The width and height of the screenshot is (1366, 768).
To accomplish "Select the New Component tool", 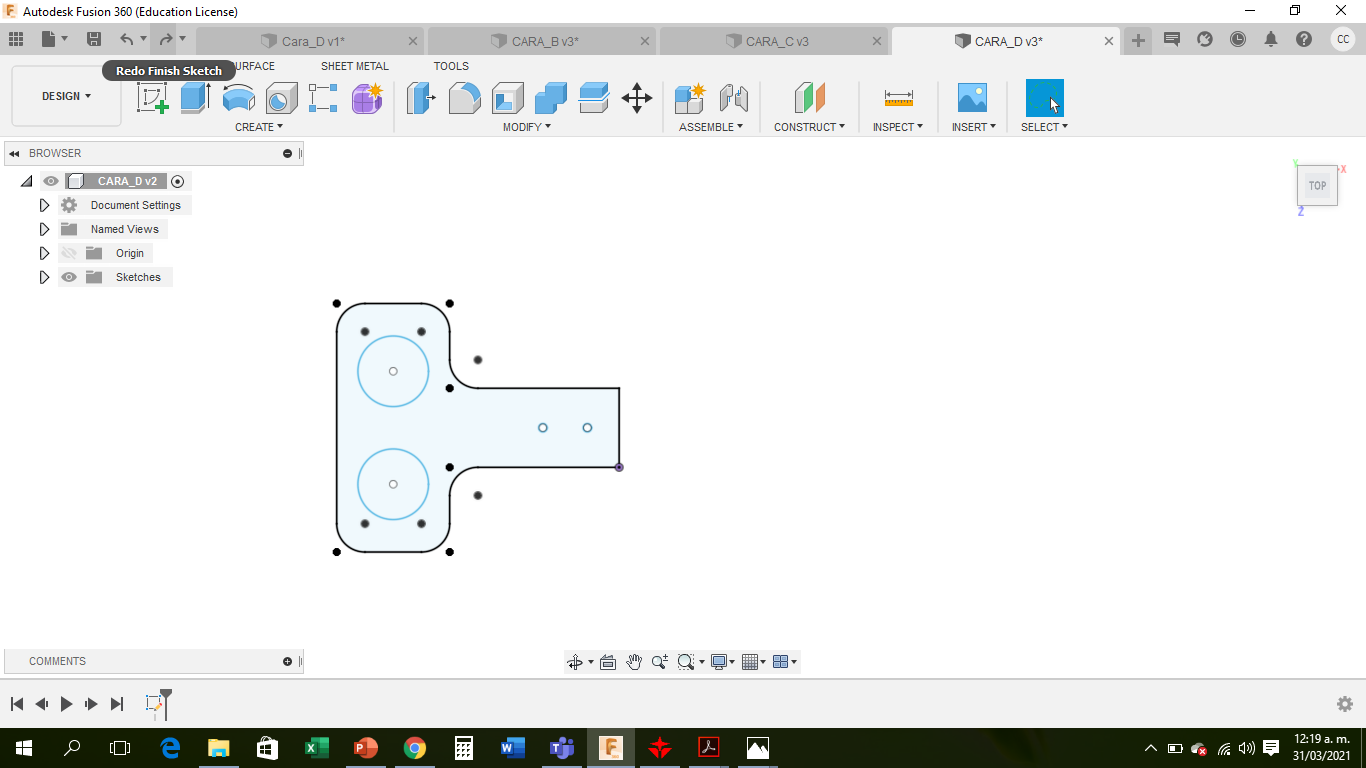I will tap(690, 98).
